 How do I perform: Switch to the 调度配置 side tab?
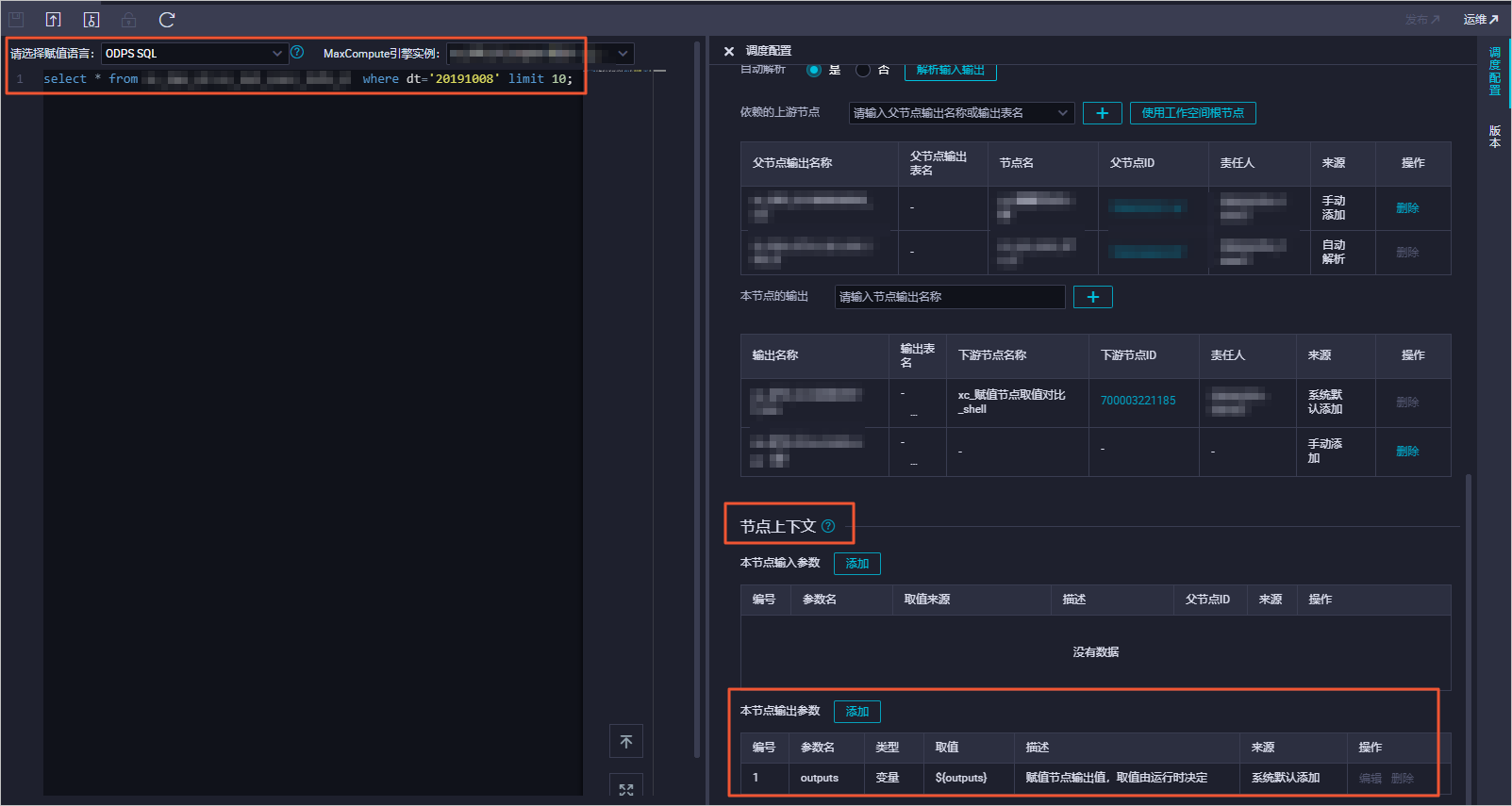click(1495, 72)
